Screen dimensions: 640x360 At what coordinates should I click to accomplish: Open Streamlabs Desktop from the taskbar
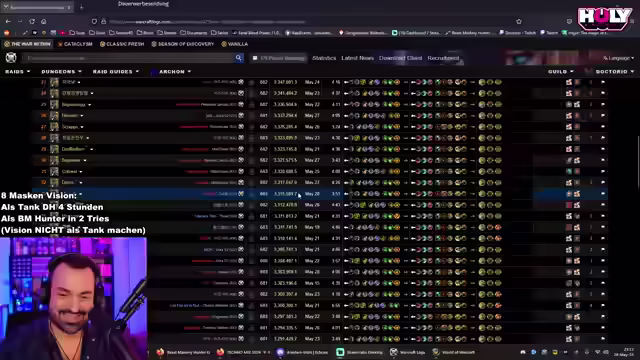pos(360,352)
